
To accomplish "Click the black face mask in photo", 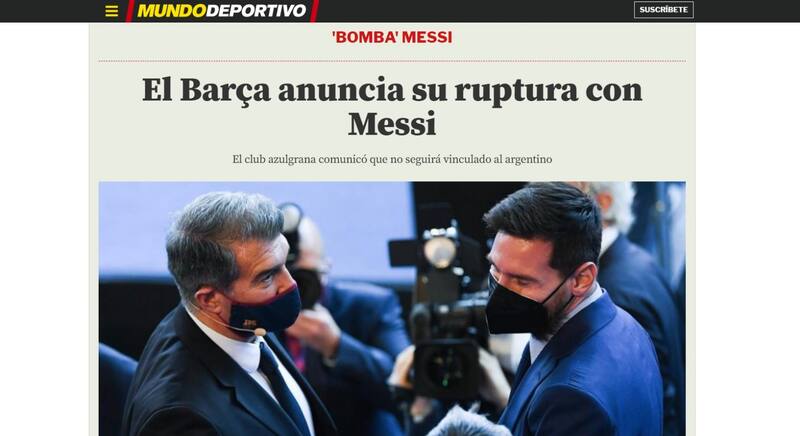I will tap(526, 304).
